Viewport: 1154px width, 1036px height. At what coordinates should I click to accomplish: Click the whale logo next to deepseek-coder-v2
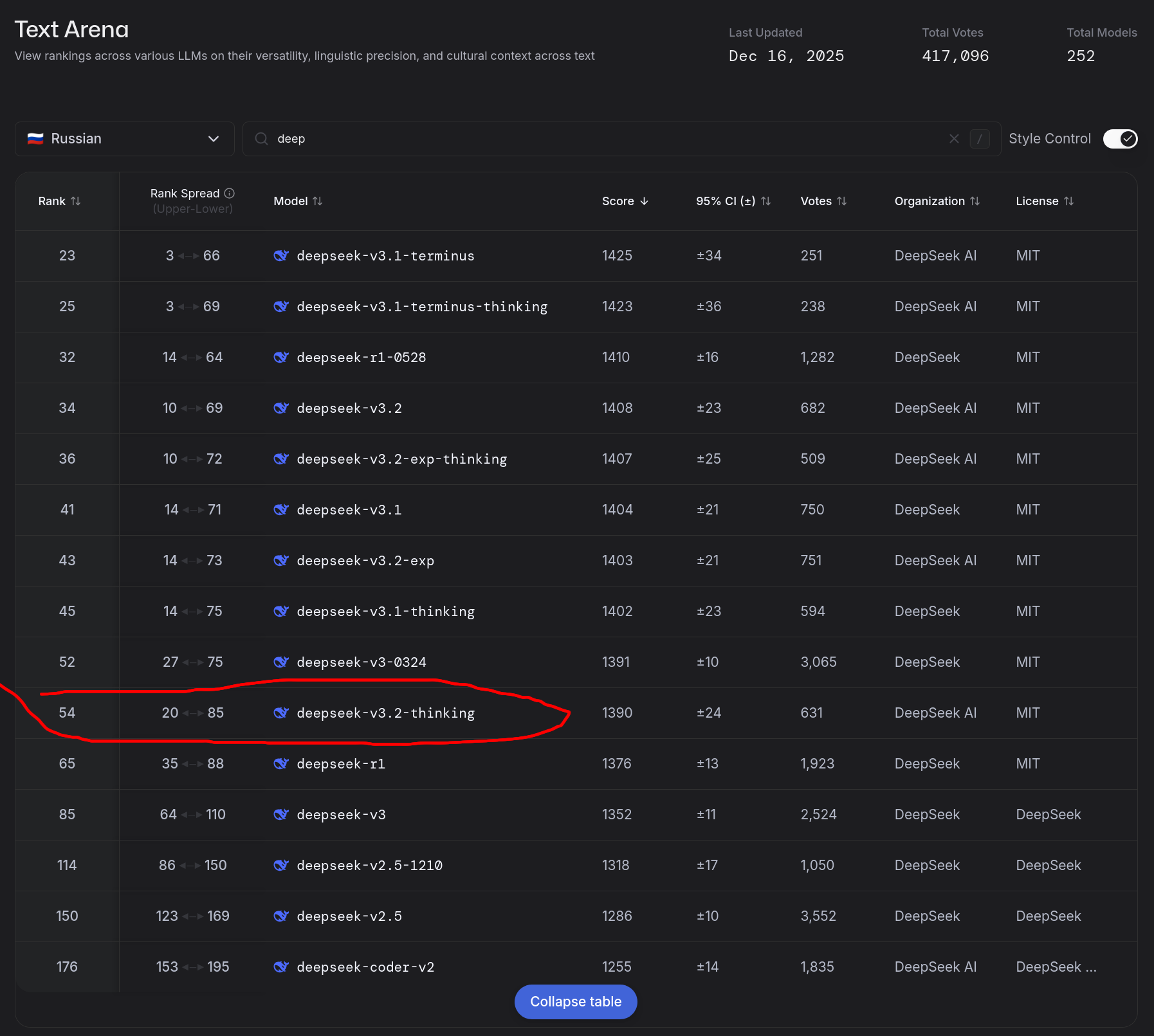[281, 967]
